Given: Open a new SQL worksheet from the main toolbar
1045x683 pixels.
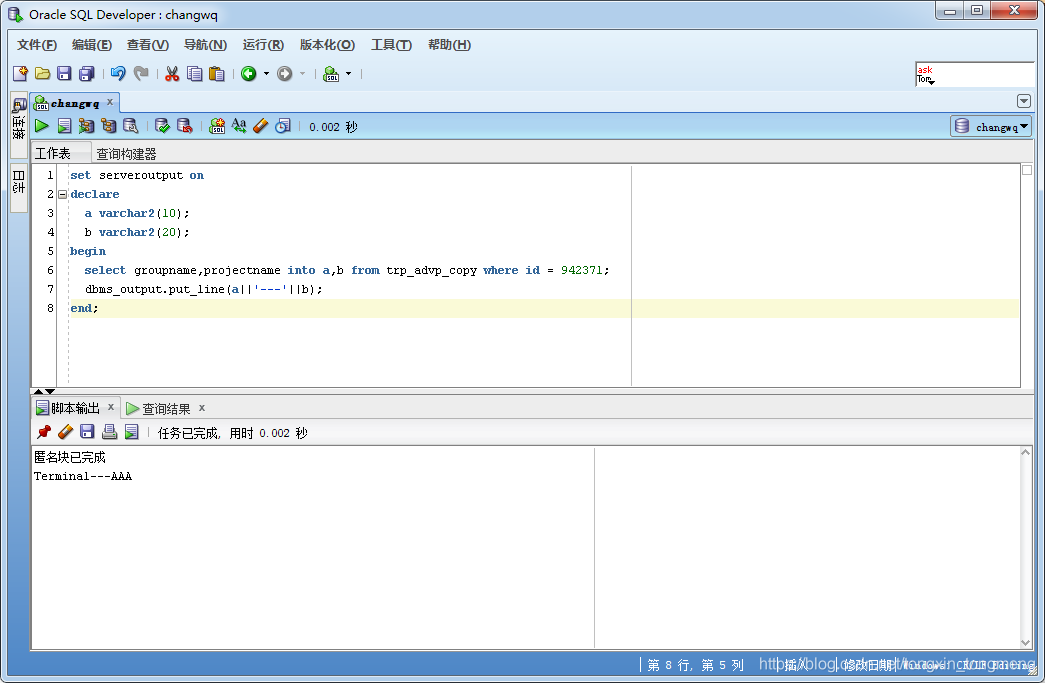Looking at the screenshot, I should [331, 73].
